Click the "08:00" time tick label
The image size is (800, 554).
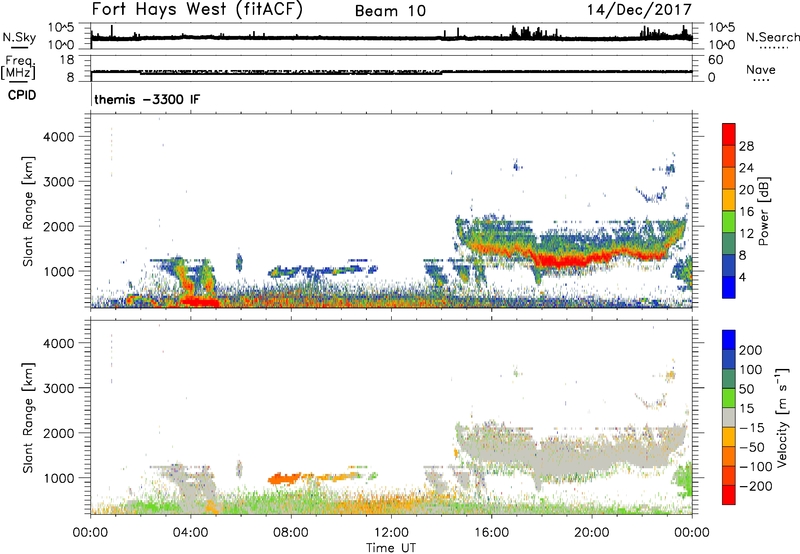(x=291, y=533)
